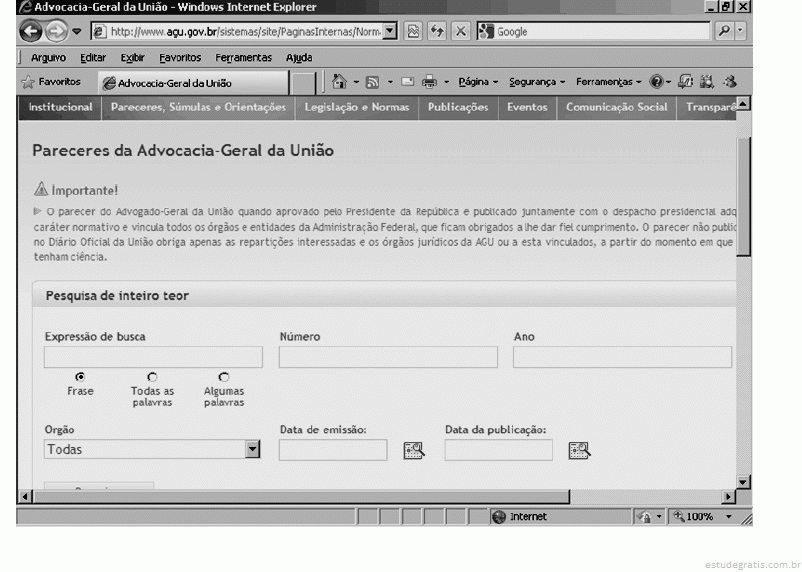Open the Arquivo menu
This screenshot has width=802, height=572.
coord(48,58)
